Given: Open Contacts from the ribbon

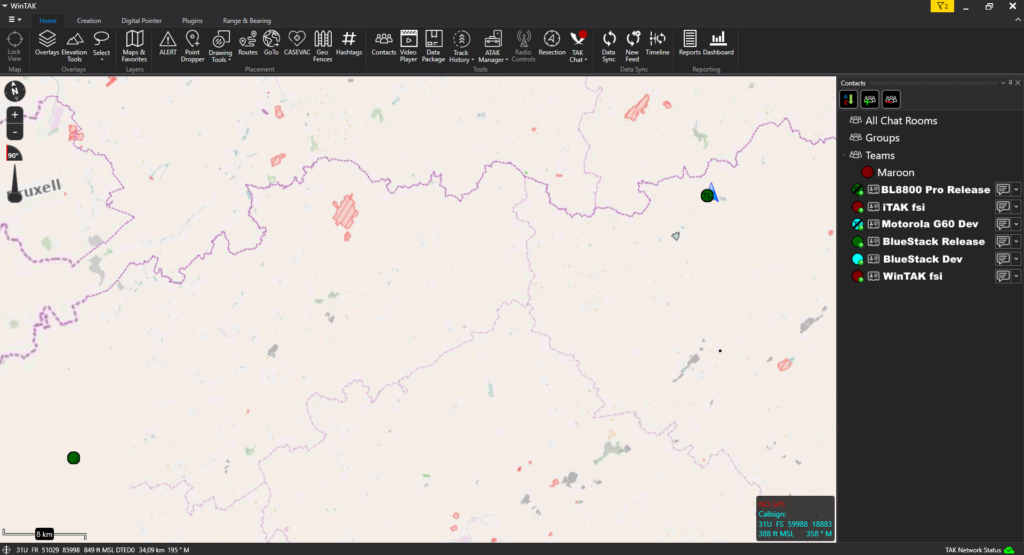Looking at the screenshot, I should [383, 44].
